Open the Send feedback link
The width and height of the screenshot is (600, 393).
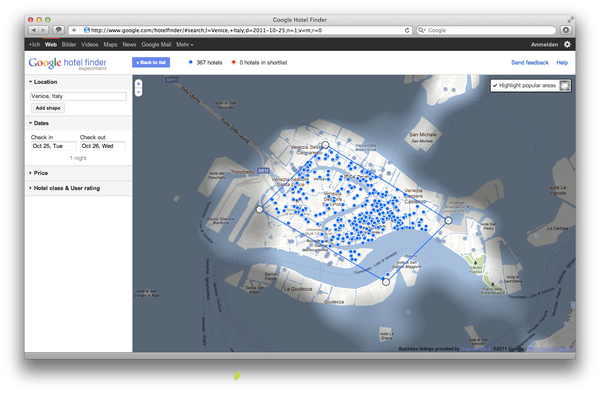530,62
